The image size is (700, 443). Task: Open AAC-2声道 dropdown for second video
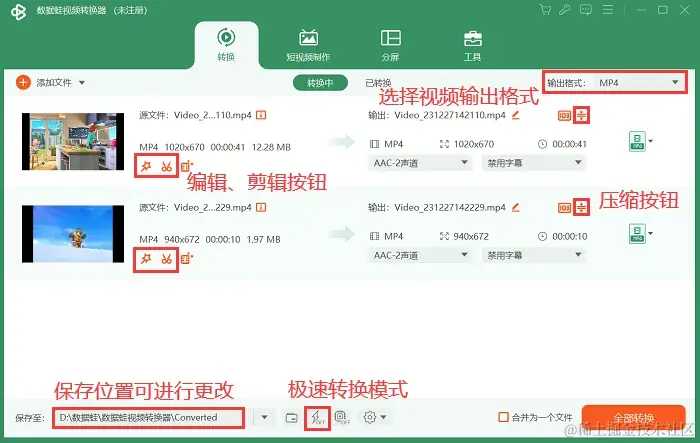[x=420, y=255]
